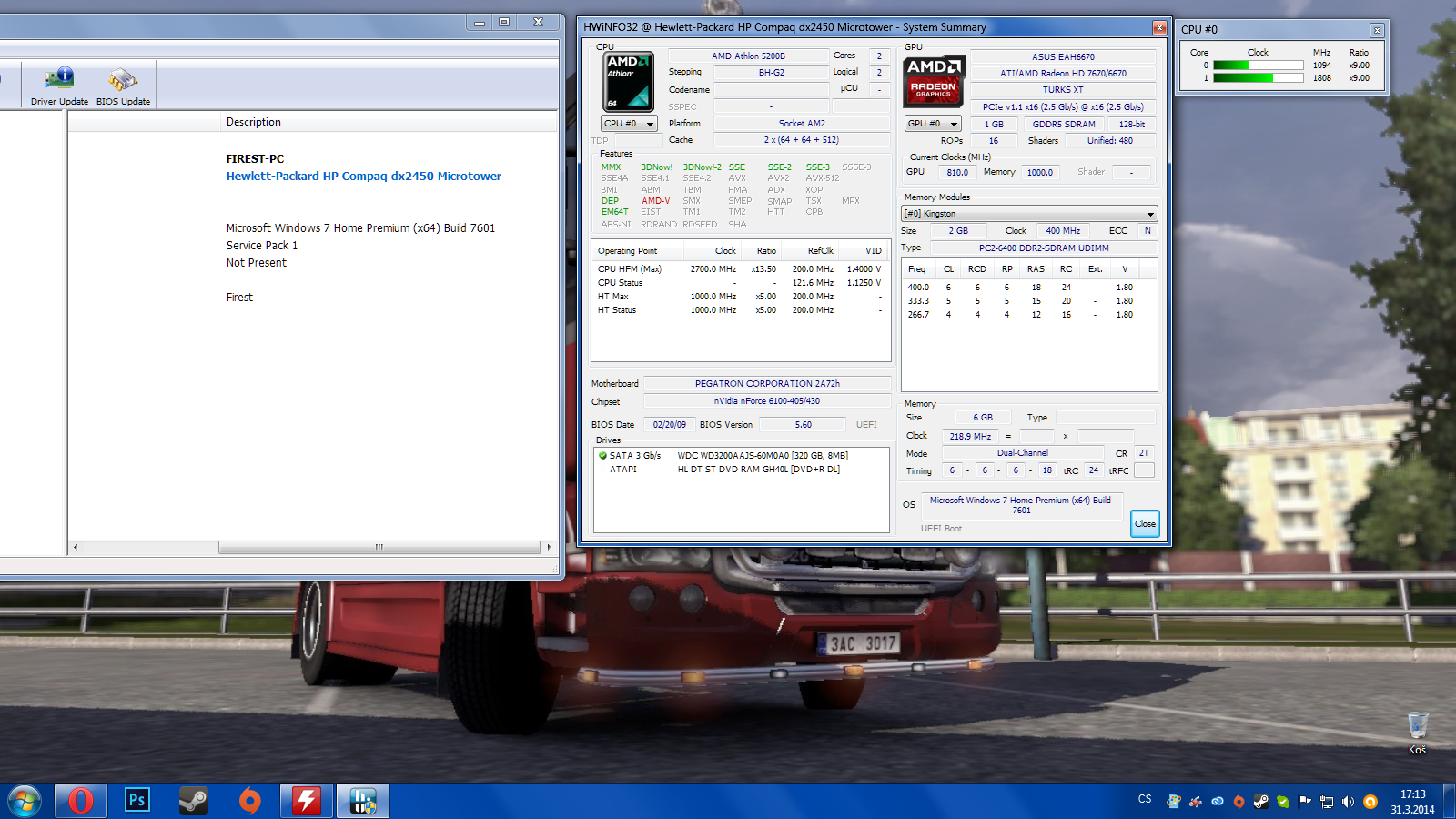
Task: Click the Core 0 clock bar
Action: (x=1258, y=66)
